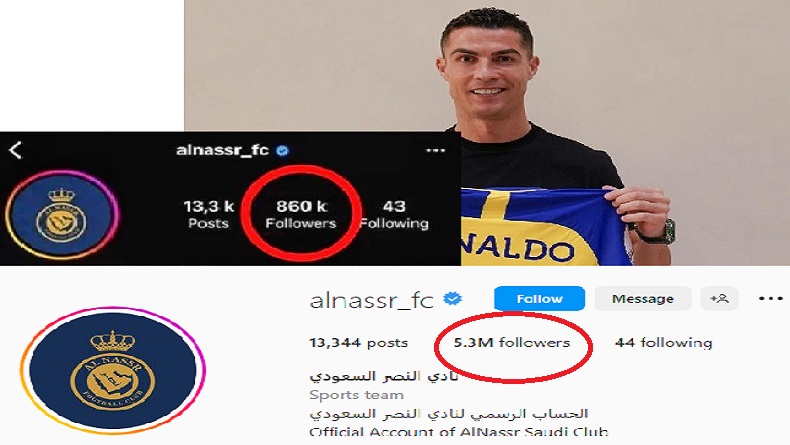Open more options dots right of Message

point(771,299)
